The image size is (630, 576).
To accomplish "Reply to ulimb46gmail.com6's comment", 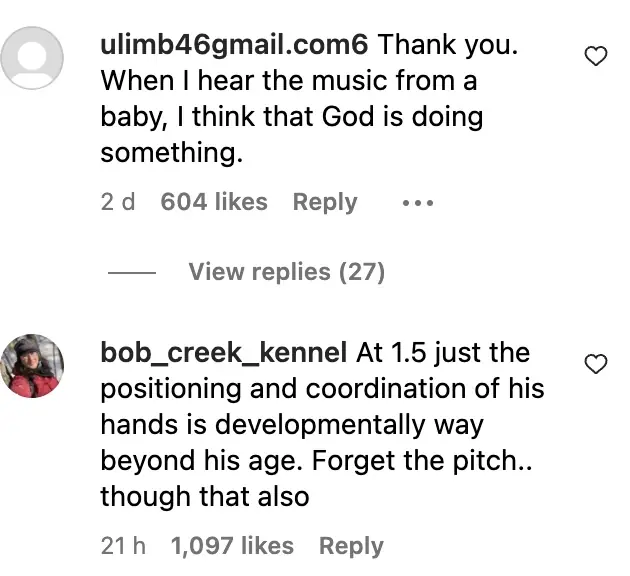I will point(324,202).
